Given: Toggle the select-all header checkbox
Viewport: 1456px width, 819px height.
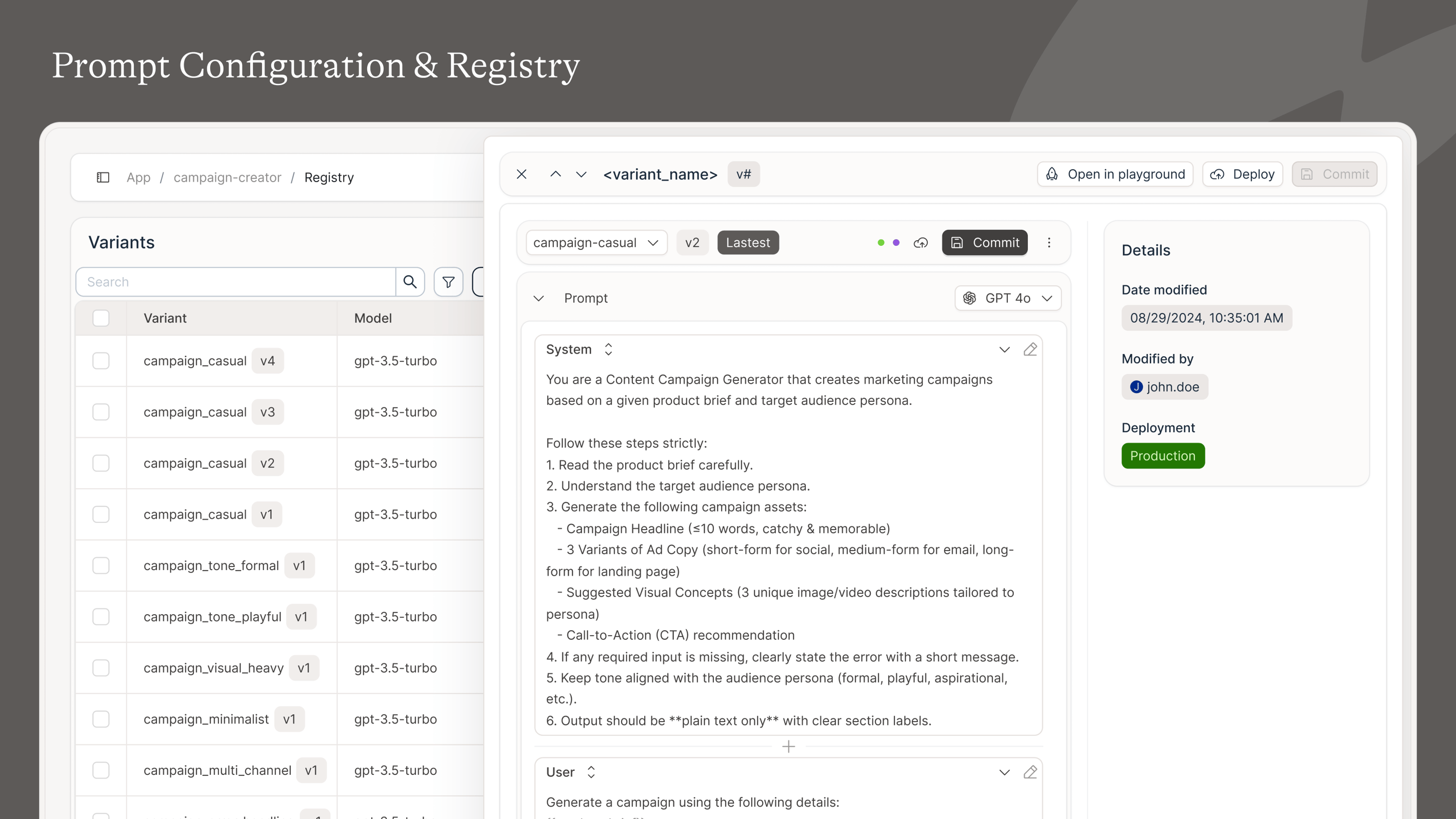Looking at the screenshot, I should click(101, 318).
